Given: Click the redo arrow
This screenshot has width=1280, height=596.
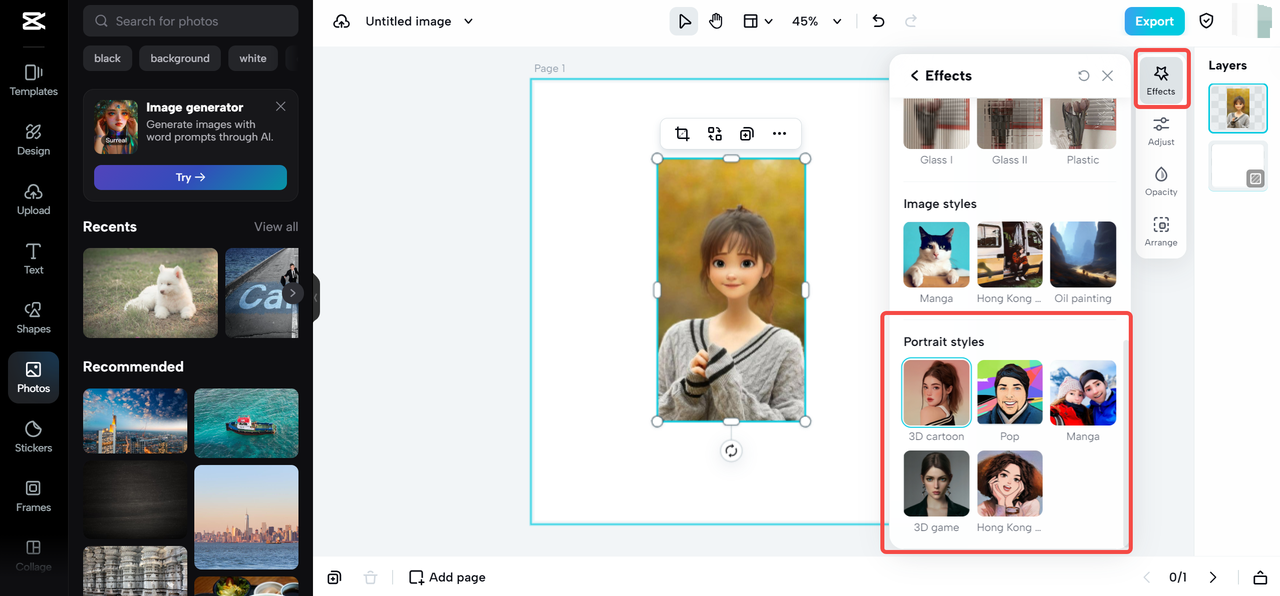Looking at the screenshot, I should point(911,21).
